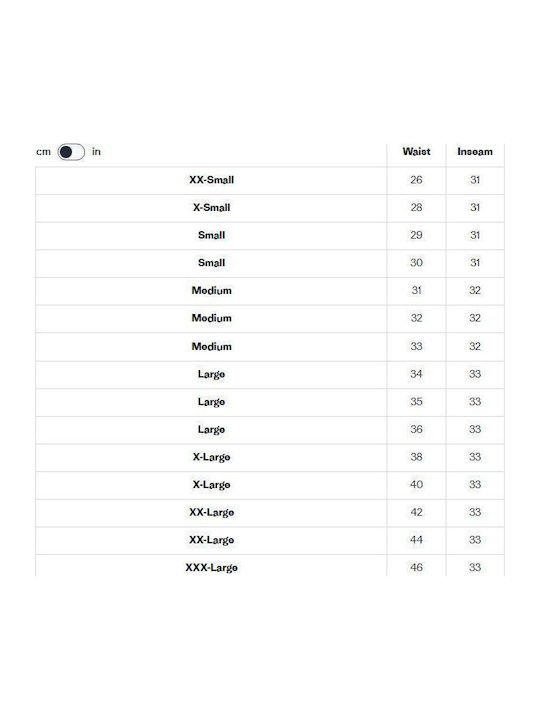Select the XXX-Large size row
This screenshot has width=540, height=720.
(270, 565)
